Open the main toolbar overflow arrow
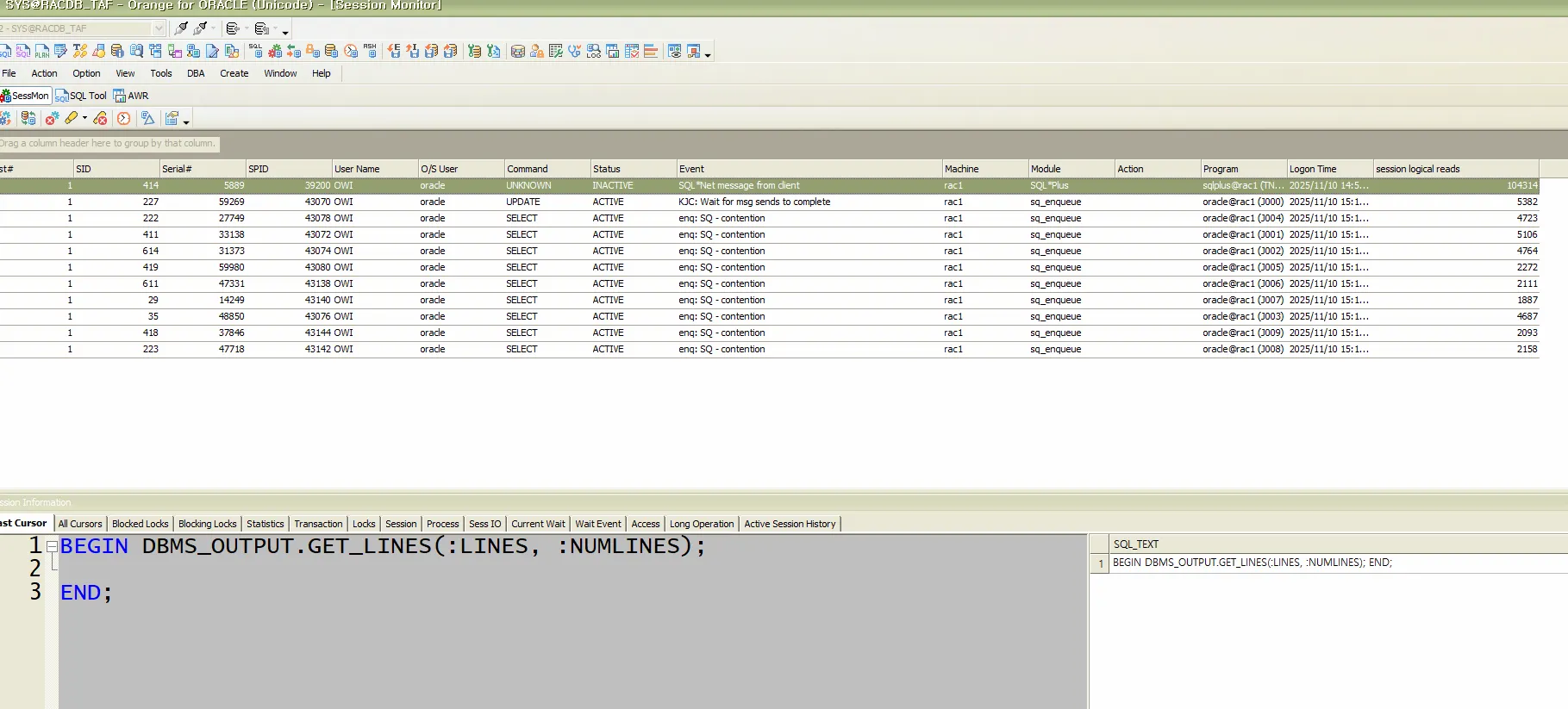This screenshot has width=1568, height=709. (708, 54)
